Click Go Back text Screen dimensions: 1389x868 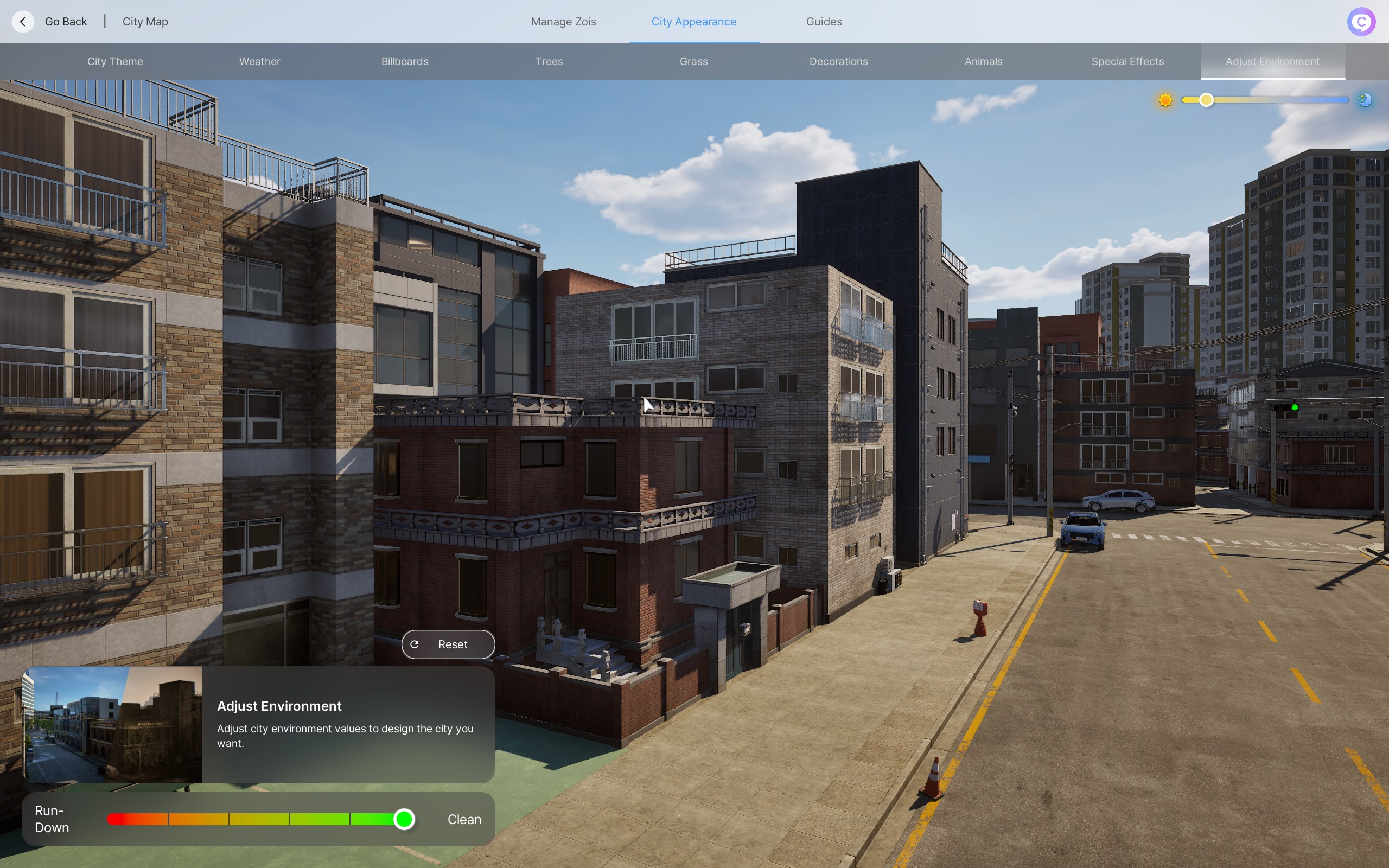click(x=66, y=22)
